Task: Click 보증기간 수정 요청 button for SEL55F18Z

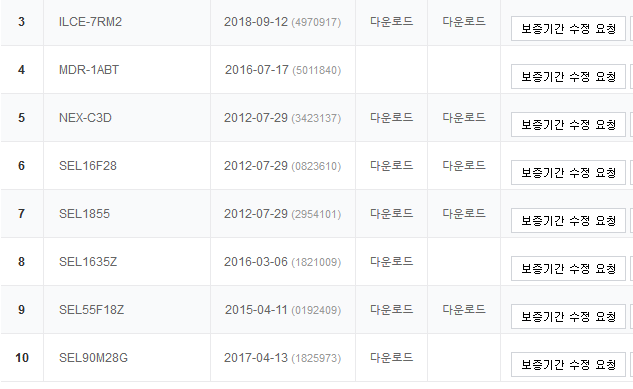Action: click(568, 317)
